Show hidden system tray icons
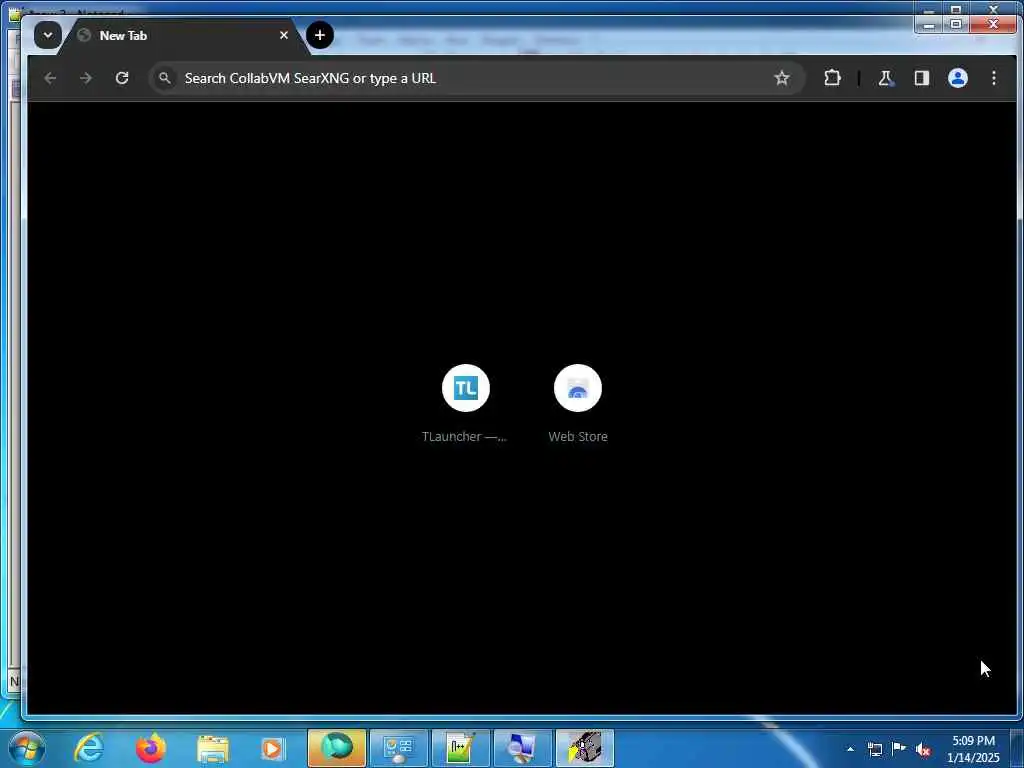Viewport: 1024px width, 768px height. (850, 749)
